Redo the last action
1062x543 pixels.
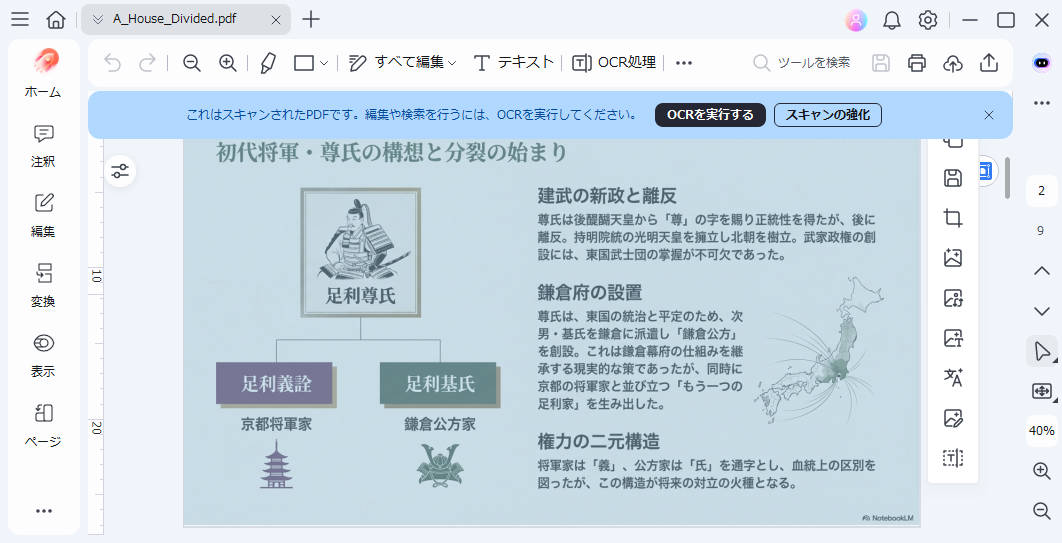(x=147, y=63)
